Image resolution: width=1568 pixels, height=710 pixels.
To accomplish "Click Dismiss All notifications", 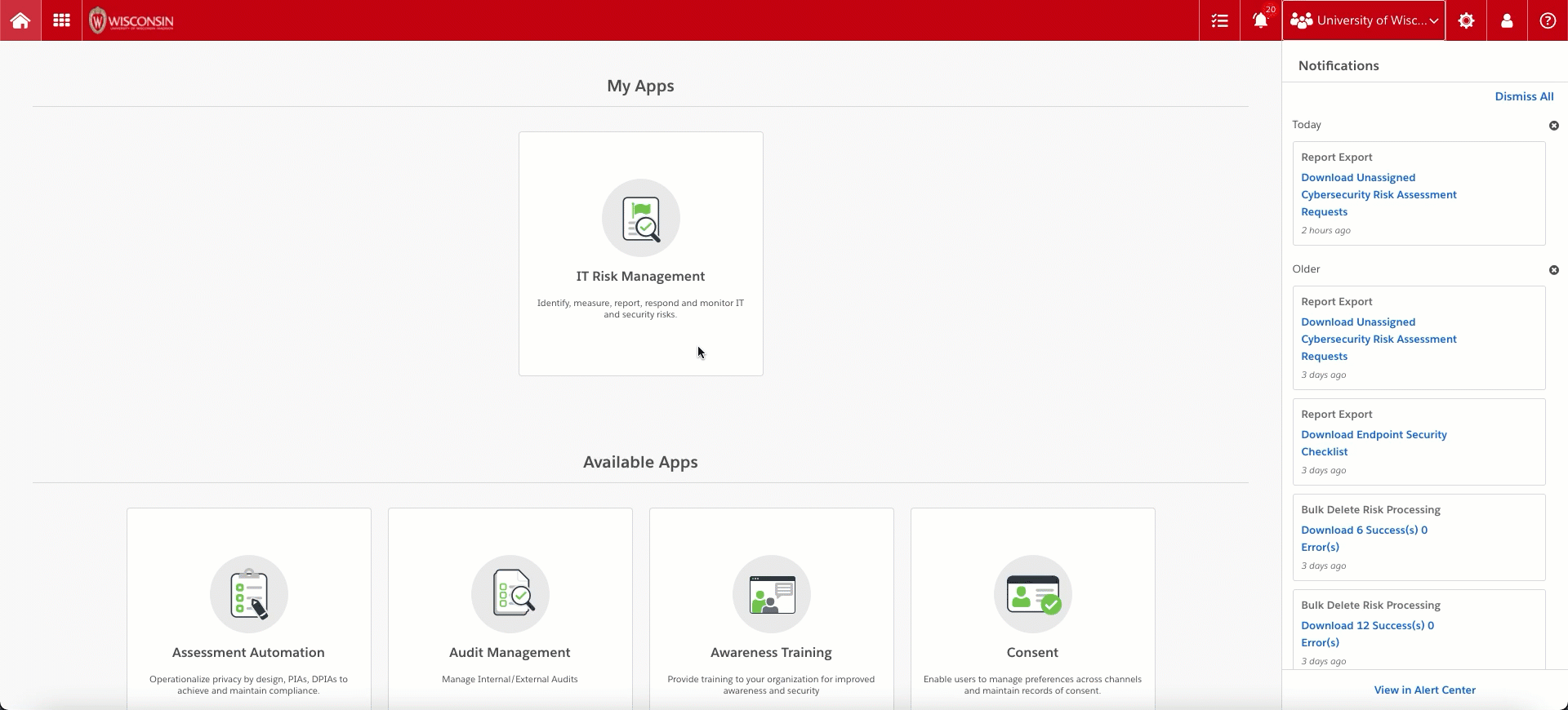I will click(1523, 96).
